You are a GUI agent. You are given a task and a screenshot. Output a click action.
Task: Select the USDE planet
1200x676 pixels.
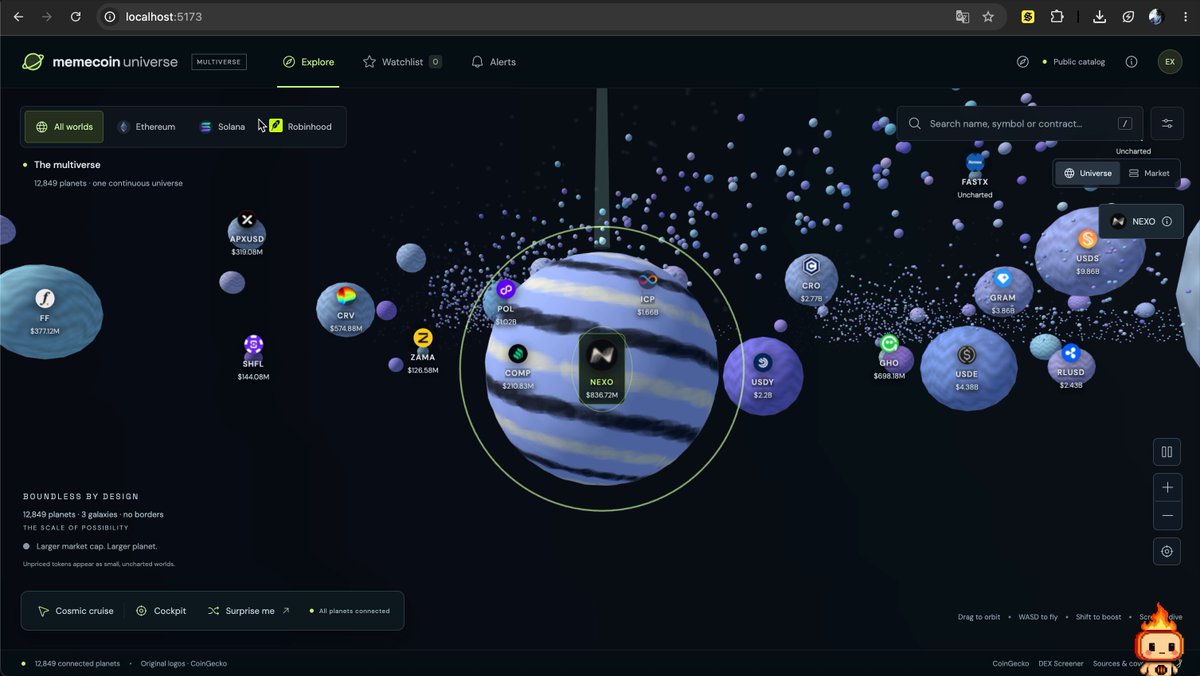pos(967,367)
